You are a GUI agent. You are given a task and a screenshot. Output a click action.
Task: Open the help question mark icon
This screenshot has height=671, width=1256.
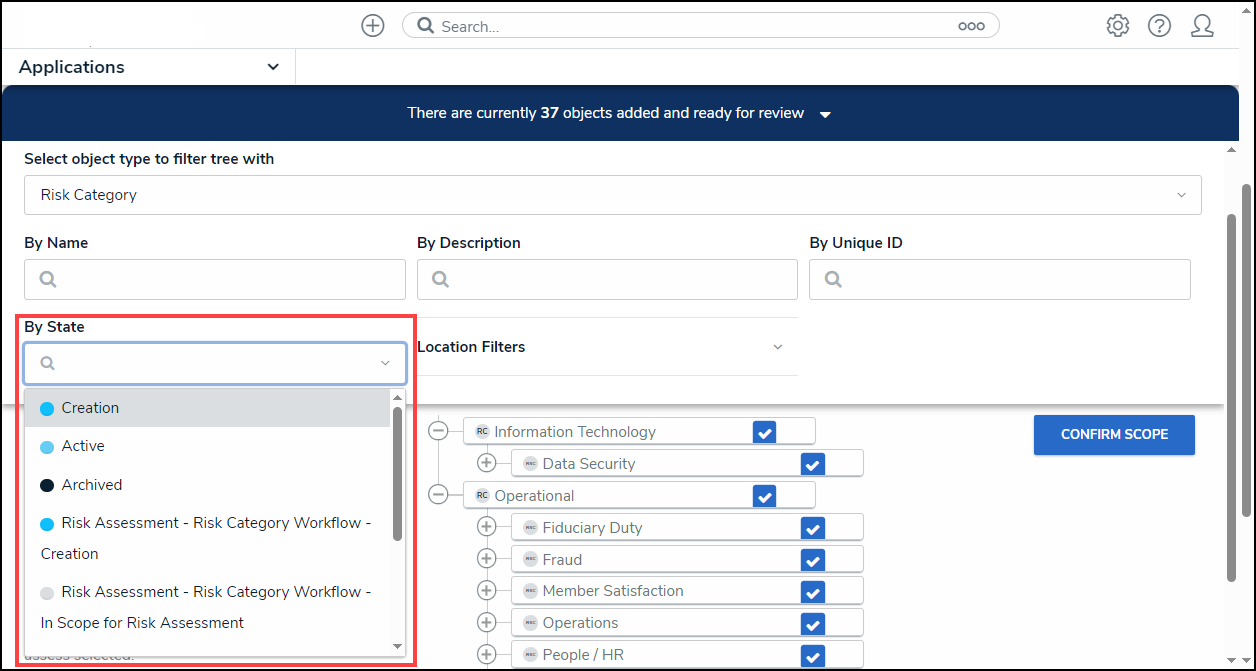point(1159,26)
